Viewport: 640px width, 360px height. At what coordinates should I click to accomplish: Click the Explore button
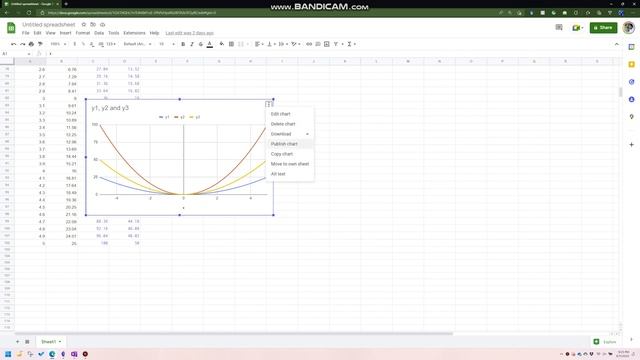click(x=604, y=342)
